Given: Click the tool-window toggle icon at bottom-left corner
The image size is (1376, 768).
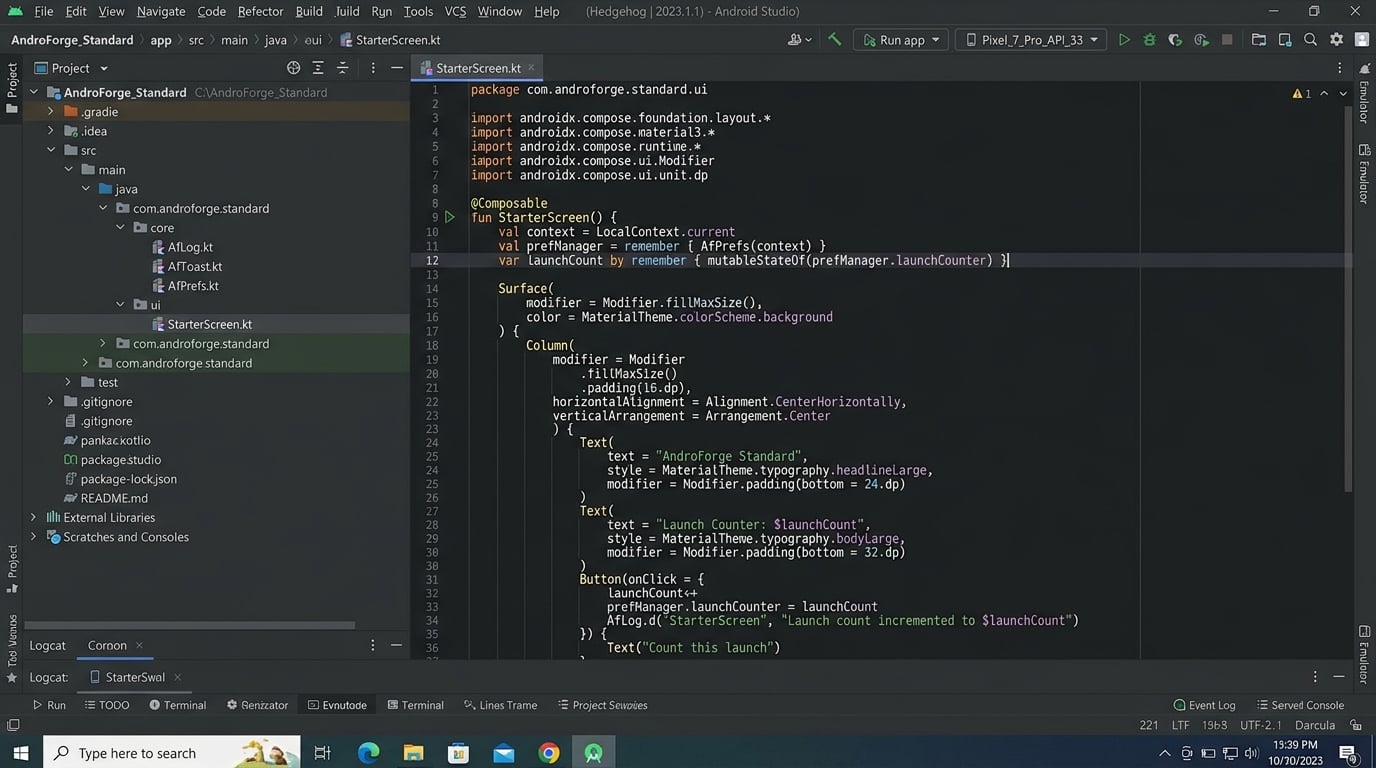Looking at the screenshot, I should click(13, 725).
